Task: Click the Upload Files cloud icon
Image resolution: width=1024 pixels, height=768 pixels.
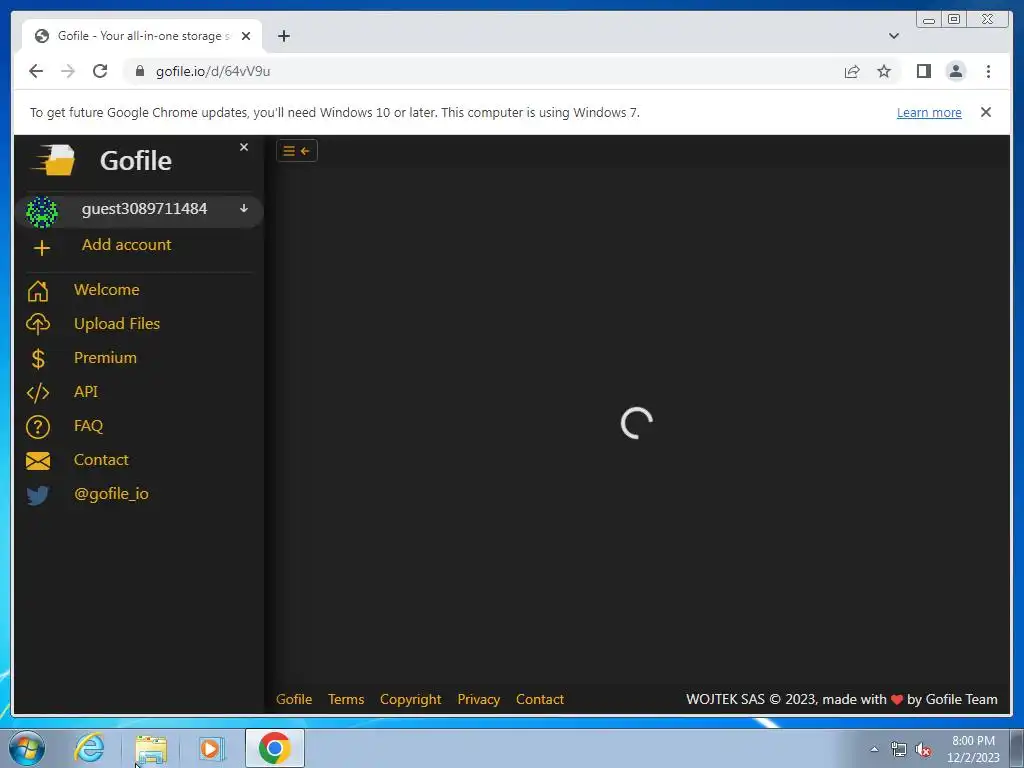Action: click(x=38, y=324)
